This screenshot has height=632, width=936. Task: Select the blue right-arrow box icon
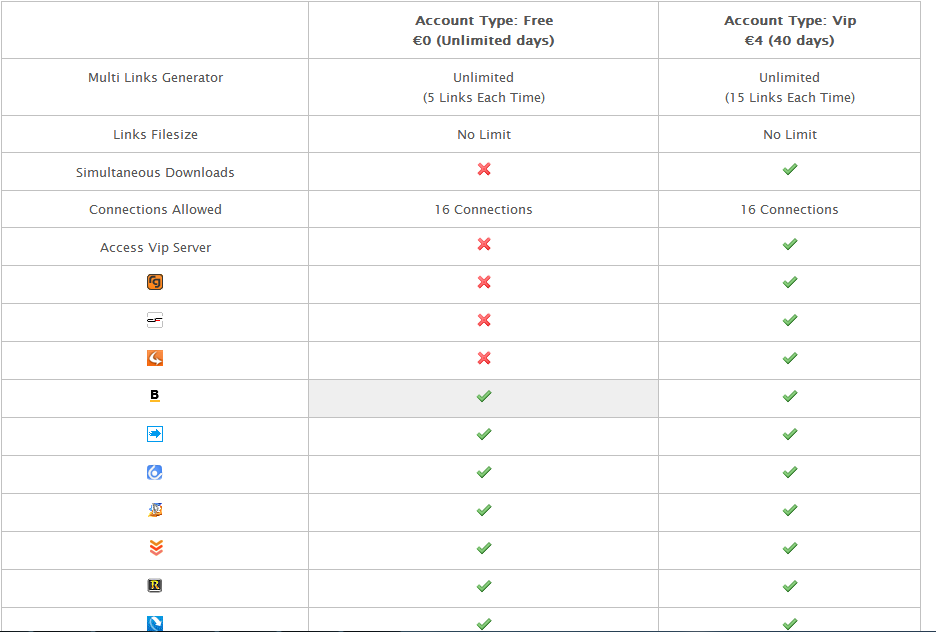[x=155, y=434]
